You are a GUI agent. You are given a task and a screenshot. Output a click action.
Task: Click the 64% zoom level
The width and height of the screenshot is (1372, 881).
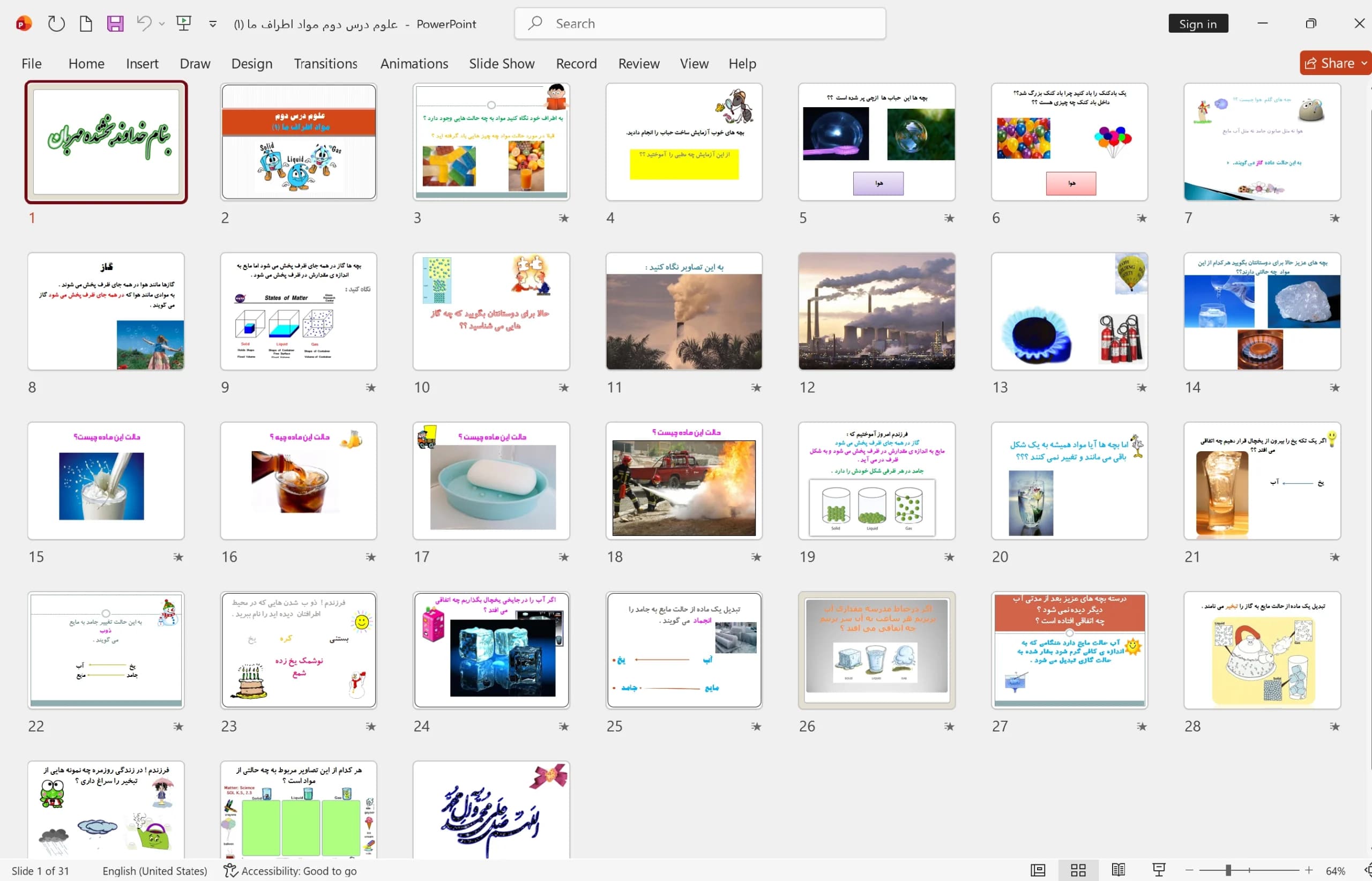click(x=1336, y=871)
